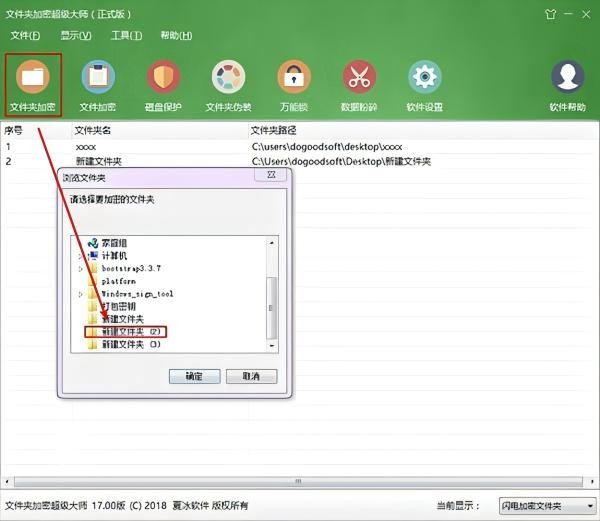The height and width of the screenshot is (521, 600).
Task: Open the 文件加密 file encryption tool
Action: coord(98,79)
